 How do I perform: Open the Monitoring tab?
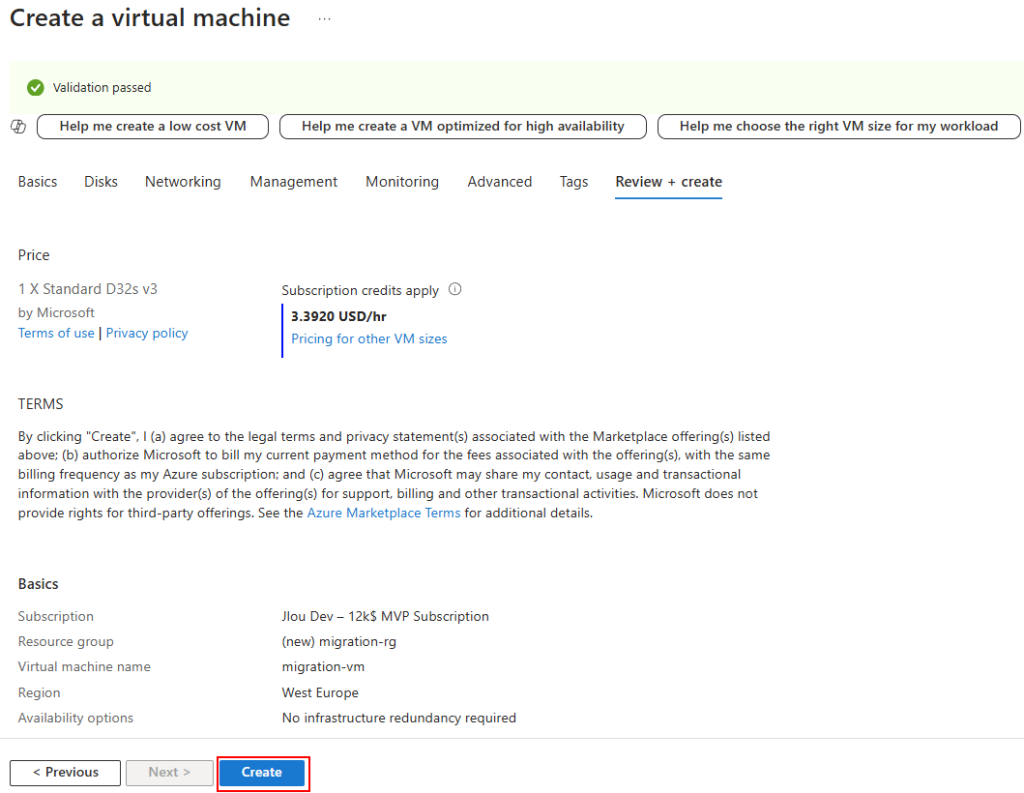coord(402,182)
